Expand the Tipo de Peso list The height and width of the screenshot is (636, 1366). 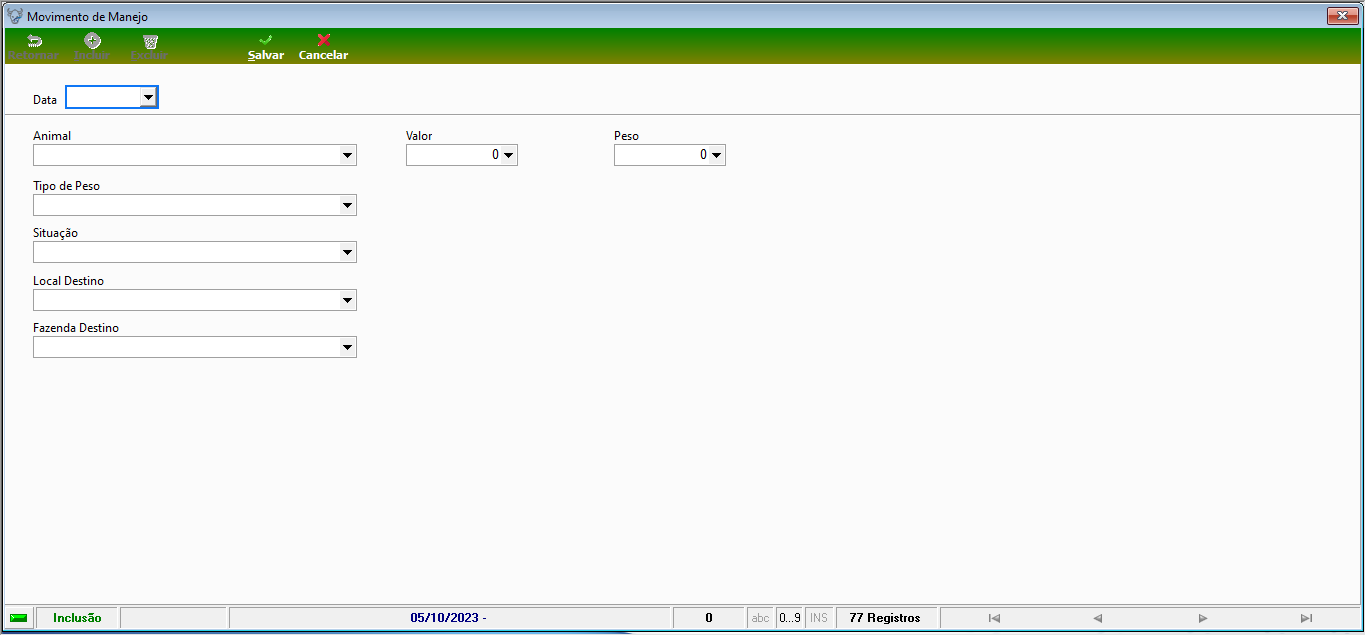click(x=347, y=205)
